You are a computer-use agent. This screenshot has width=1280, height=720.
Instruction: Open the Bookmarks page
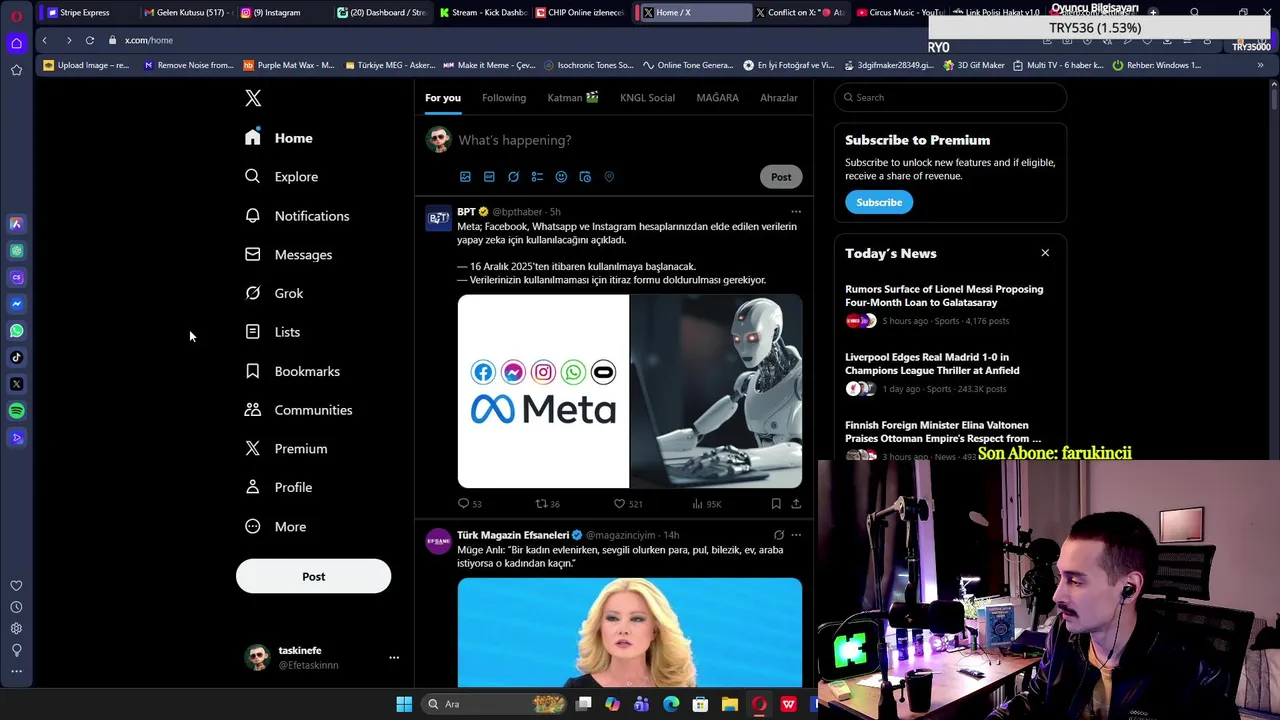(x=292, y=371)
